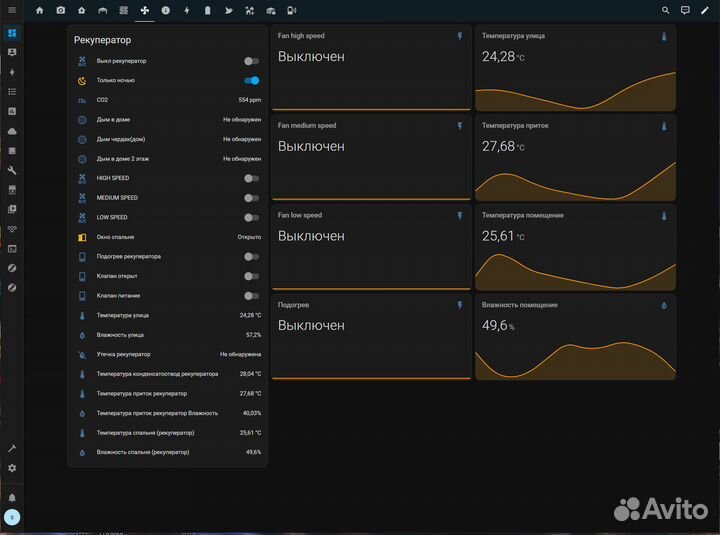
Task: Toggle the Выкл рекуператор switch
Action: pyautogui.click(x=251, y=61)
